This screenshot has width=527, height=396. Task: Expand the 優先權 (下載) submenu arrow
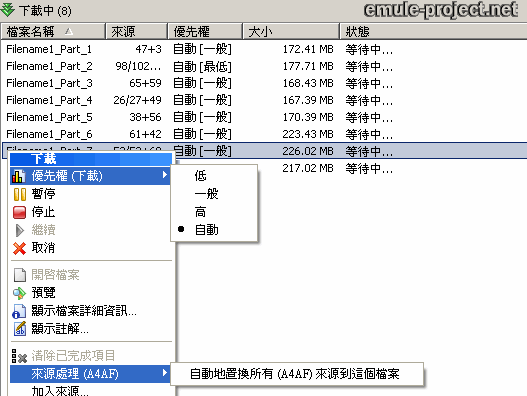[x=165, y=175]
